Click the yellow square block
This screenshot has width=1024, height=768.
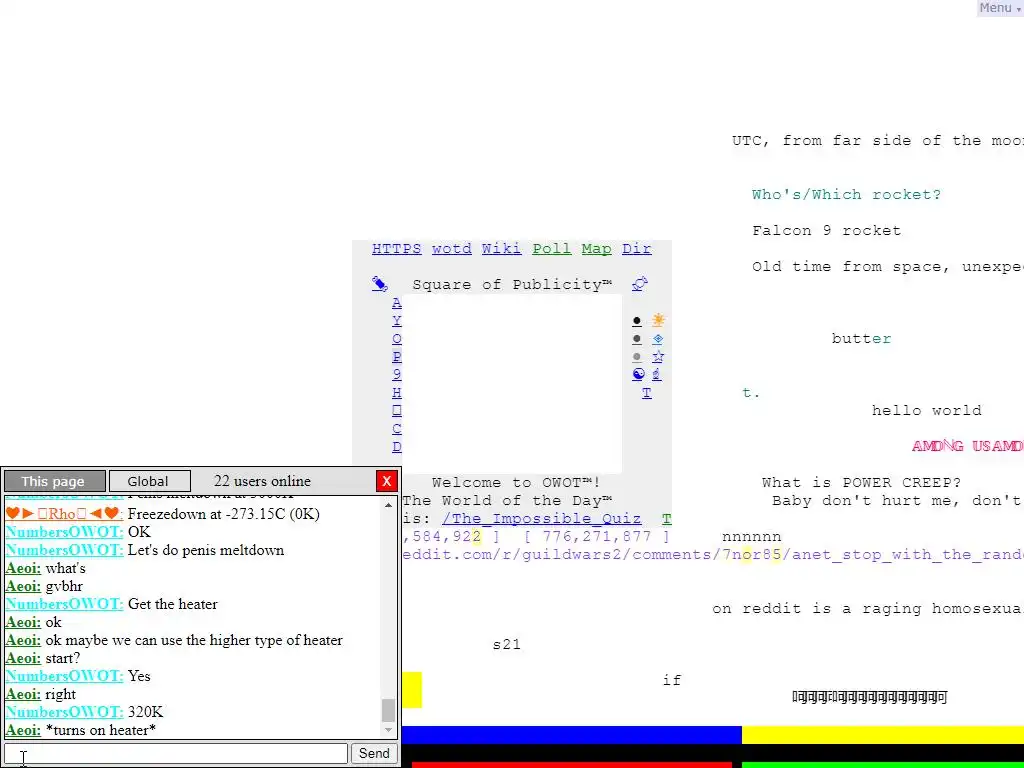coord(411,690)
